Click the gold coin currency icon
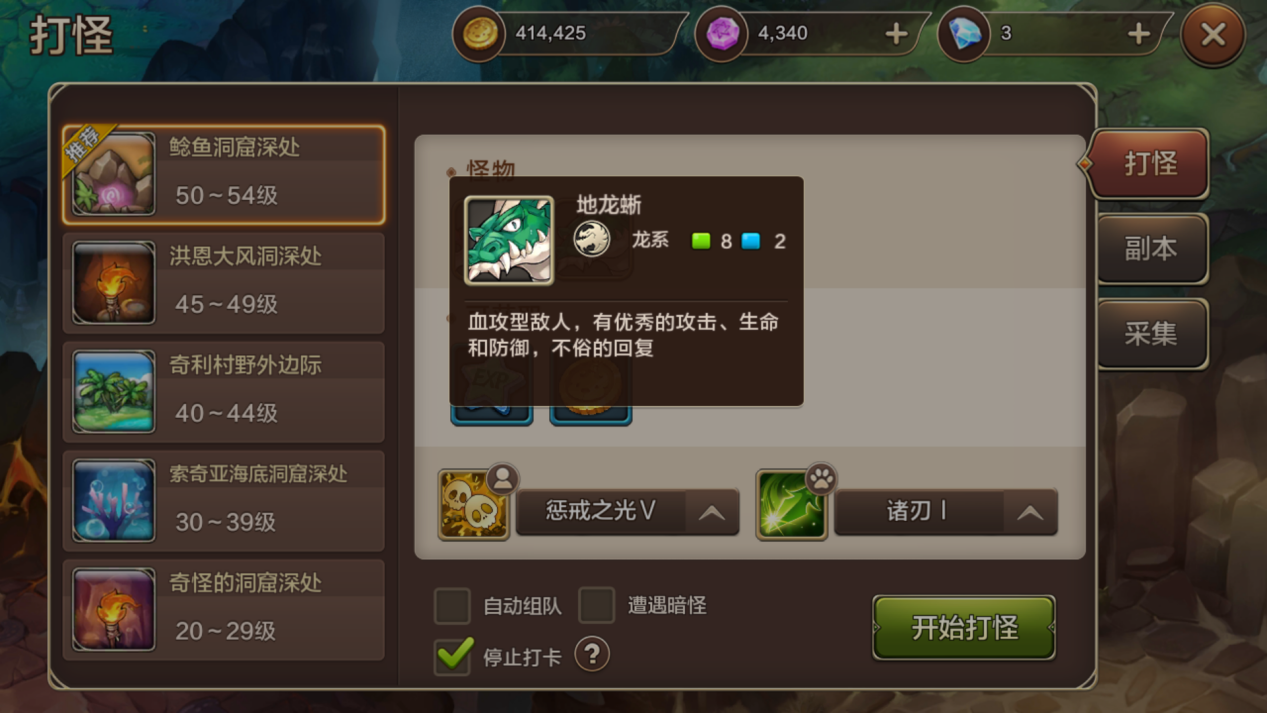Screen dimensions: 1267x713 (478, 34)
